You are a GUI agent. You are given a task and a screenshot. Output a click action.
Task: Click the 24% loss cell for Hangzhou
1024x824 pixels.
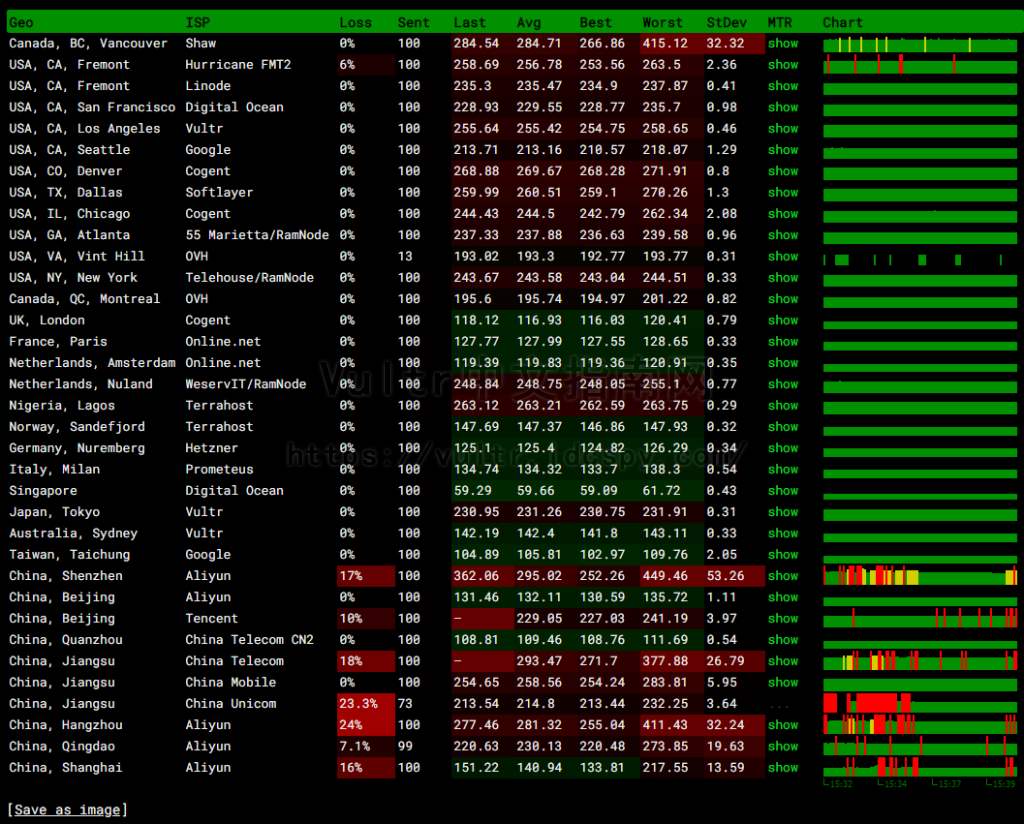(366, 725)
